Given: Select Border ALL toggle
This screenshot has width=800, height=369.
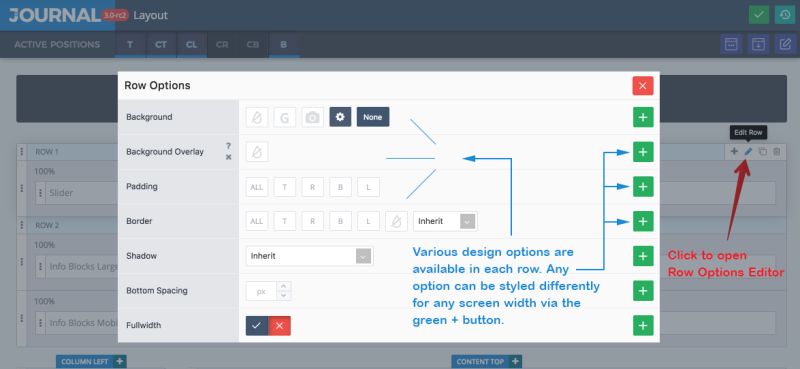Looking at the screenshot, I should tap(257, 222).
